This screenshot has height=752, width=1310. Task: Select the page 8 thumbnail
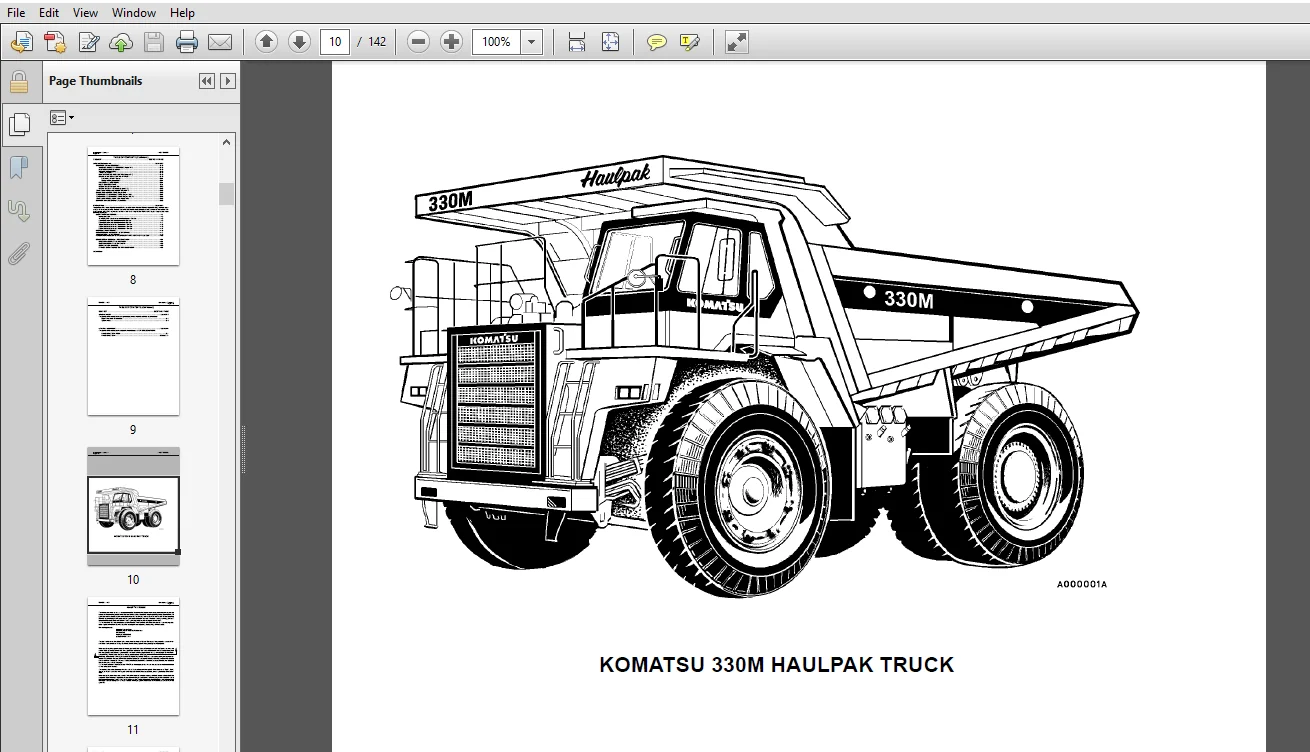tap(133, 206)
